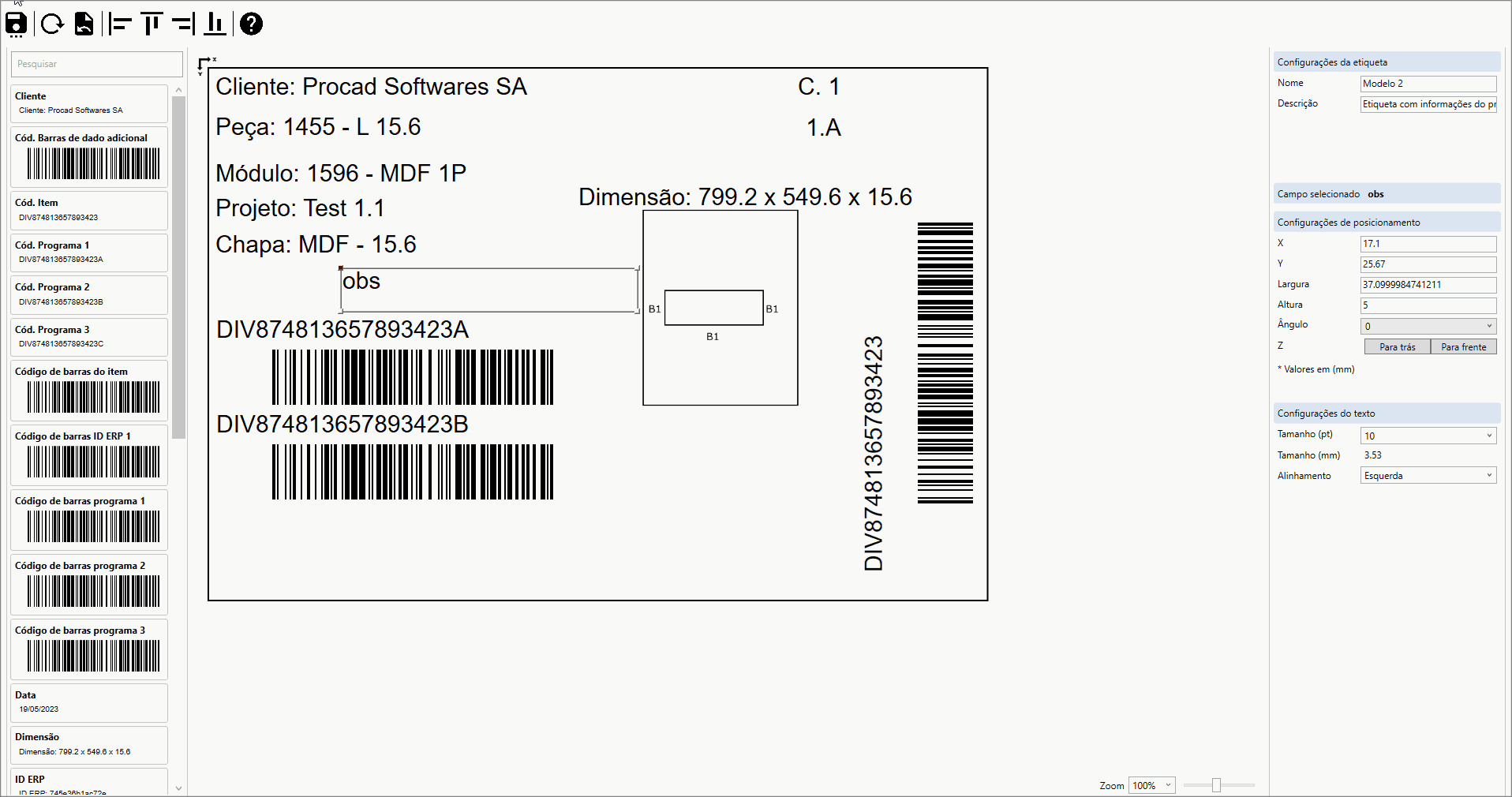Edit the Altura value field
This screenshot has width=1512, height=797.
pos(1428,305)
